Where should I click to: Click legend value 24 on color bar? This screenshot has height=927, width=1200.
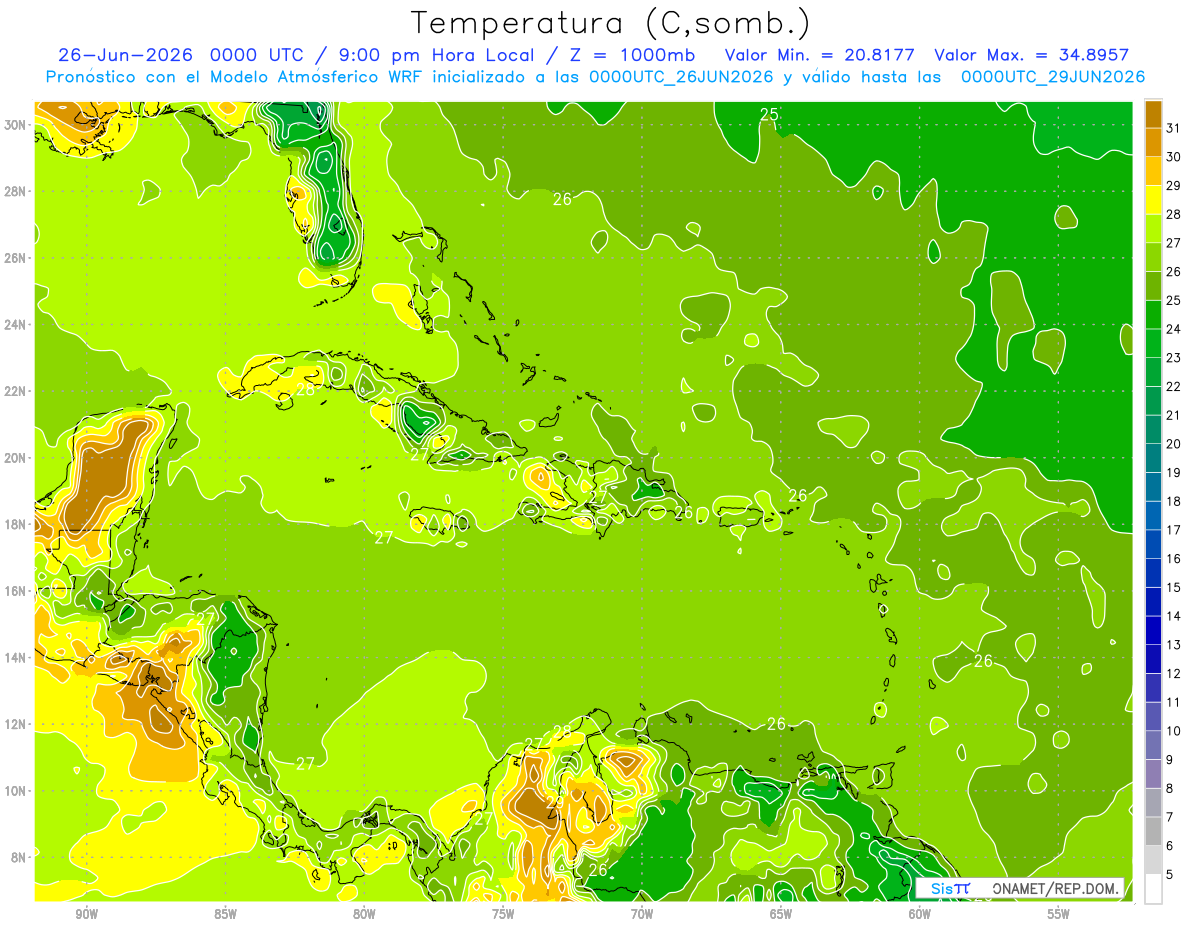coord(1173,329)
